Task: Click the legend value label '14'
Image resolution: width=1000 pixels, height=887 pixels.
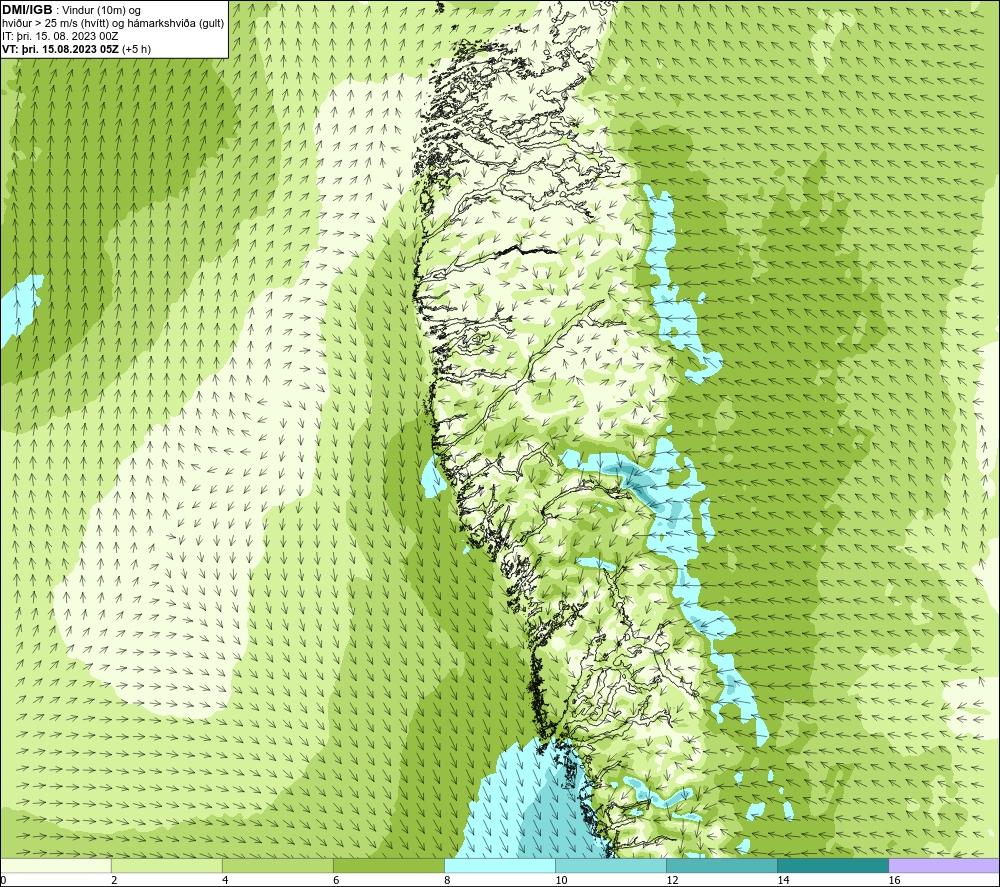Action: tap(783, 881)
